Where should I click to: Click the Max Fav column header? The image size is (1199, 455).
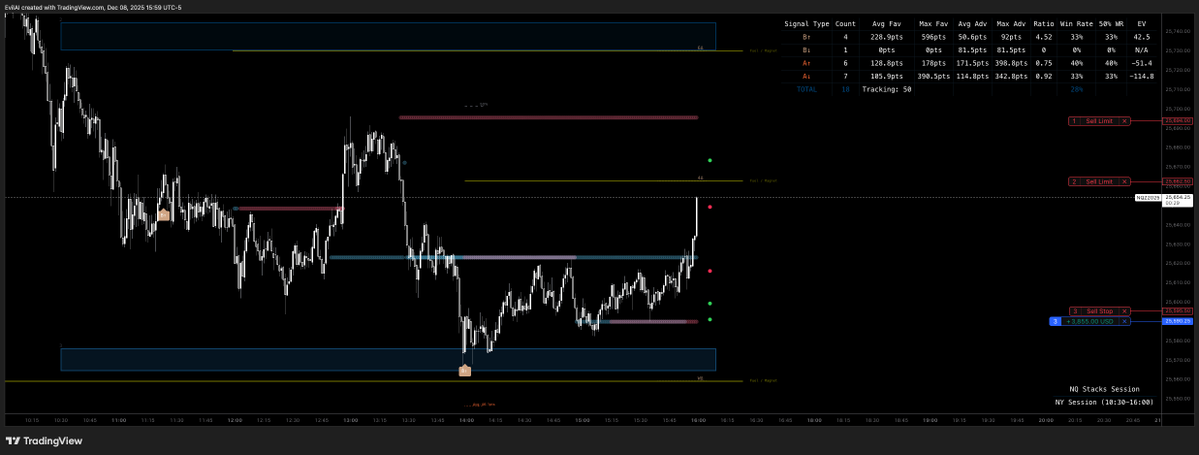[x=934, y=24]
